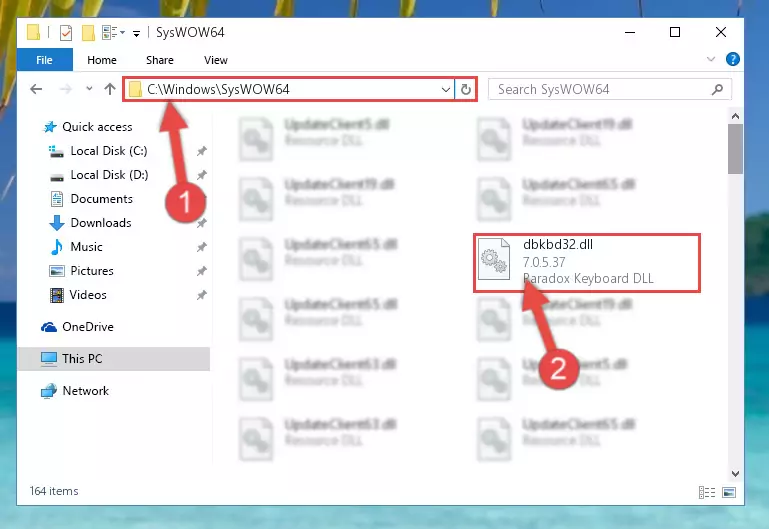Click the scrollbar up arrow
This screenshot has width=769, height=529.
coord(735,116)
